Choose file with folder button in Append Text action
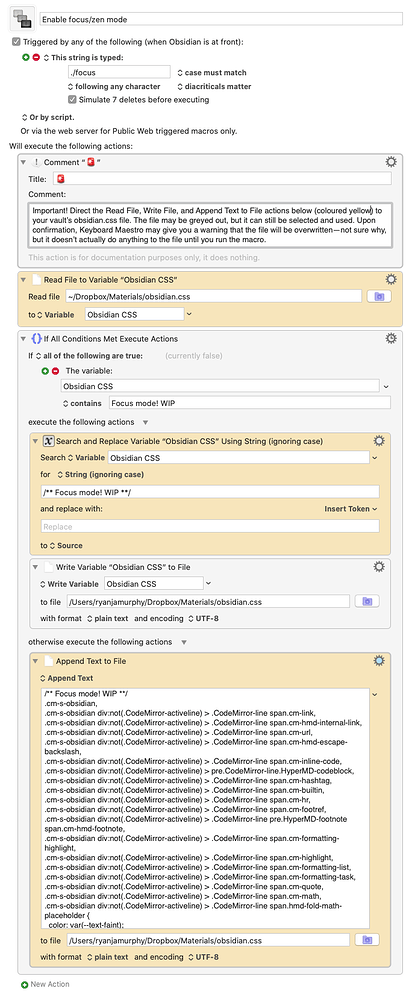 pyautogui.click(x=367, y=940)
